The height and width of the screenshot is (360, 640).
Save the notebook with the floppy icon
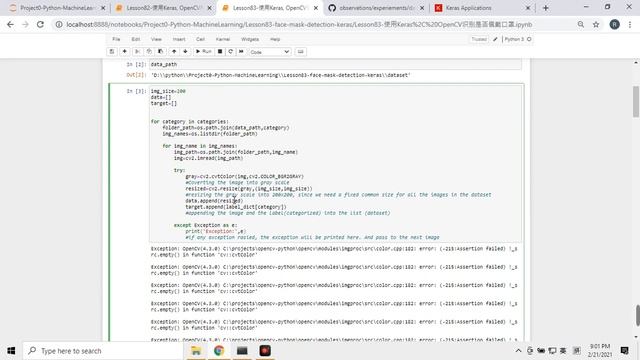(x=111, y=51)
